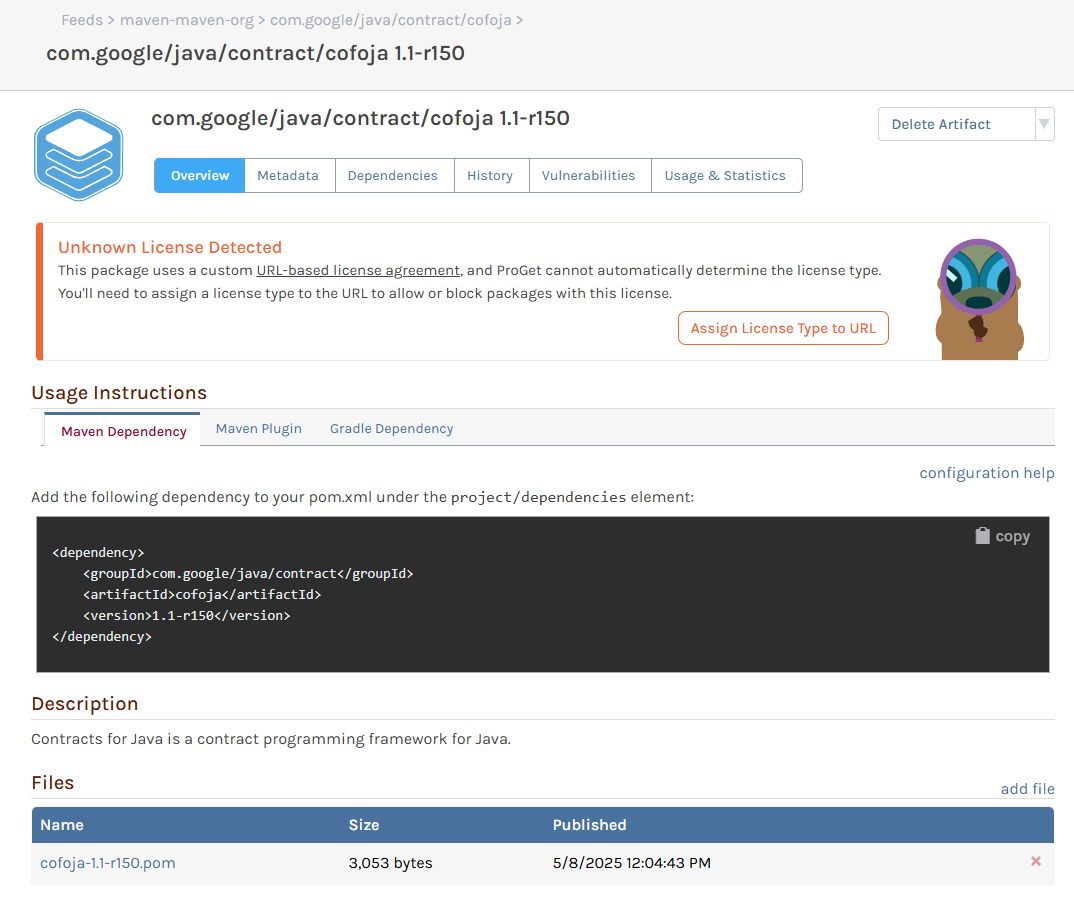This screenshot has height=904, width=1074.
Task: Open the configuration help link
Action: tap(986, 473)
